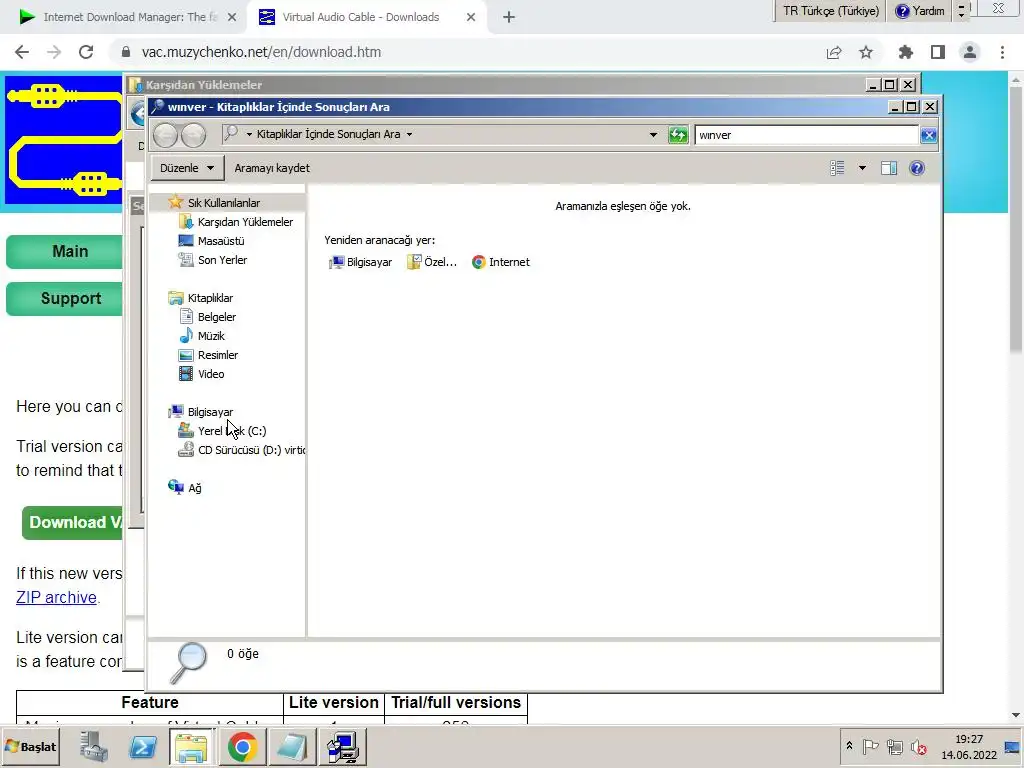Open Karşıdan Yüklemeler in the navigation pane
This screenshot has height=768, width=1024.
click(245, 222)
